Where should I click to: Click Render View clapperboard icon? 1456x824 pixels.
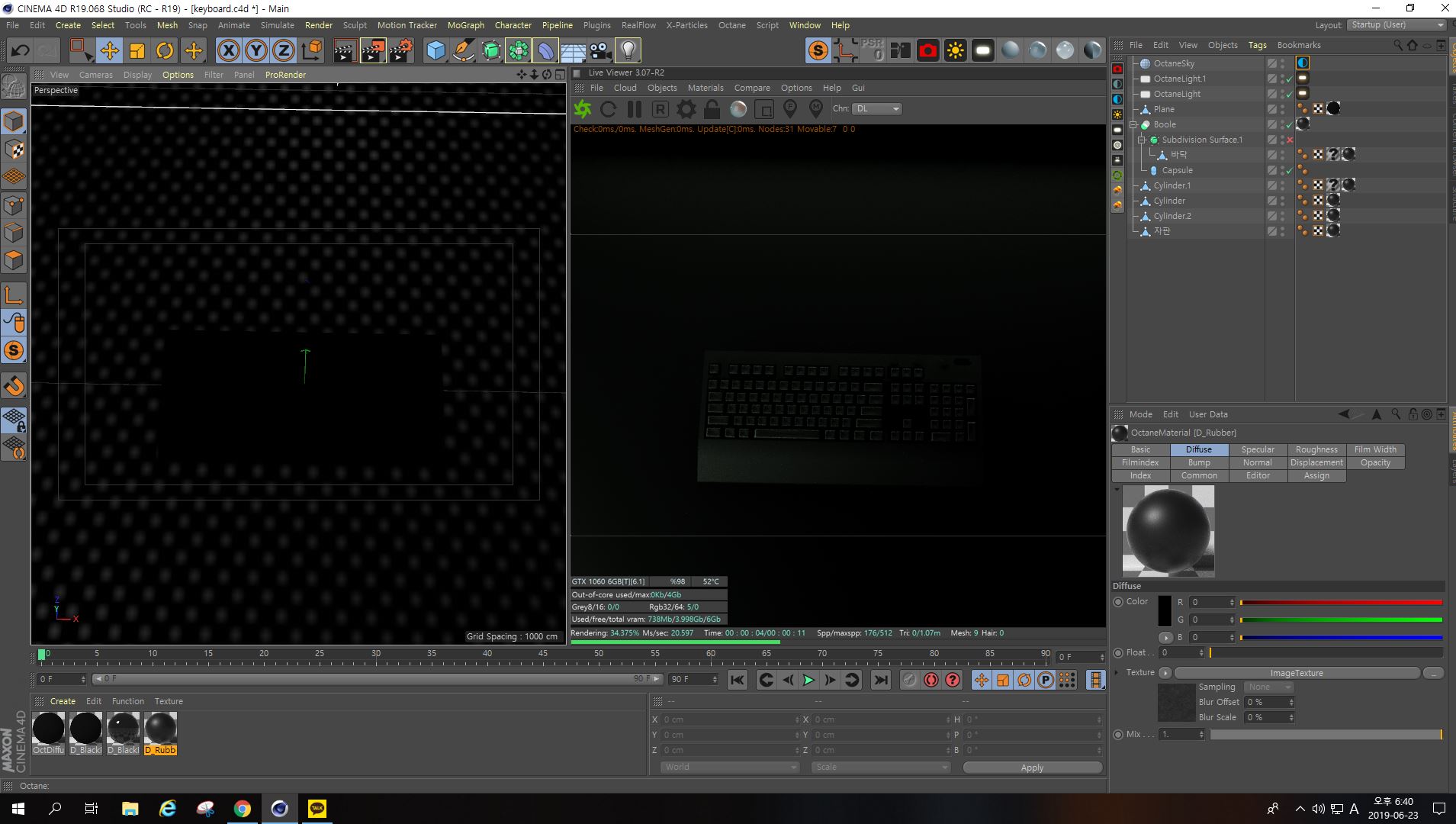pyautogui.click(x=345, y=51)
